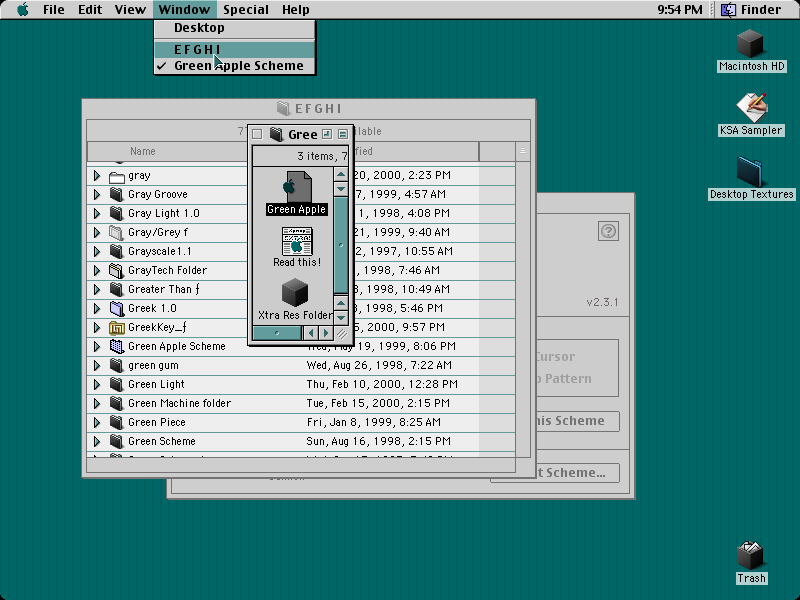Click the Greater Than f folder icon

[117, 289]
